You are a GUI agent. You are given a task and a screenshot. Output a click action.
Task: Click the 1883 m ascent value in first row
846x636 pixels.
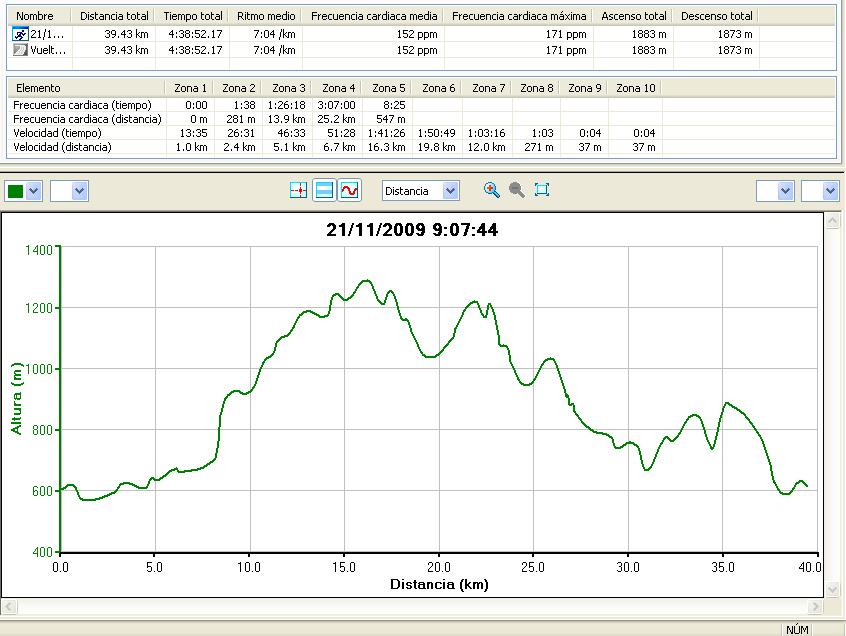tap(649, 35)
